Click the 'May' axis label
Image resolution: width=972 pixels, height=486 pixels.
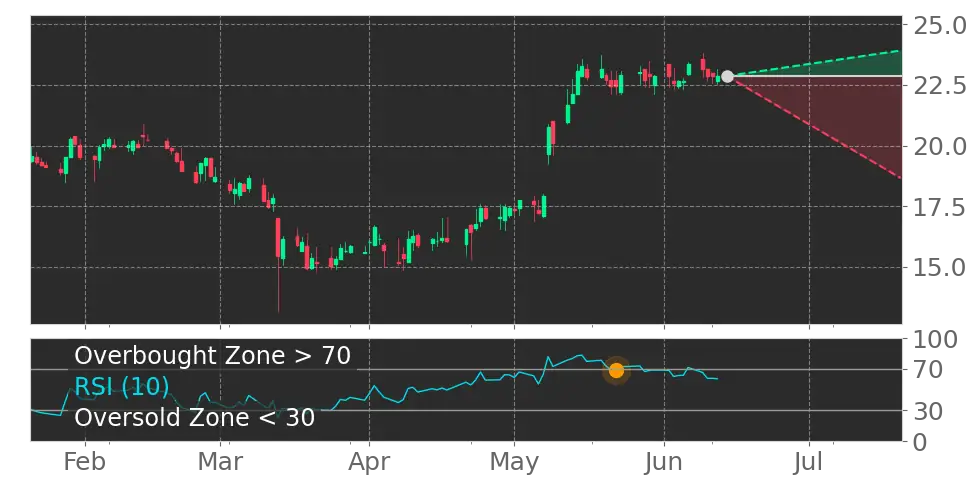click(515, 462)
